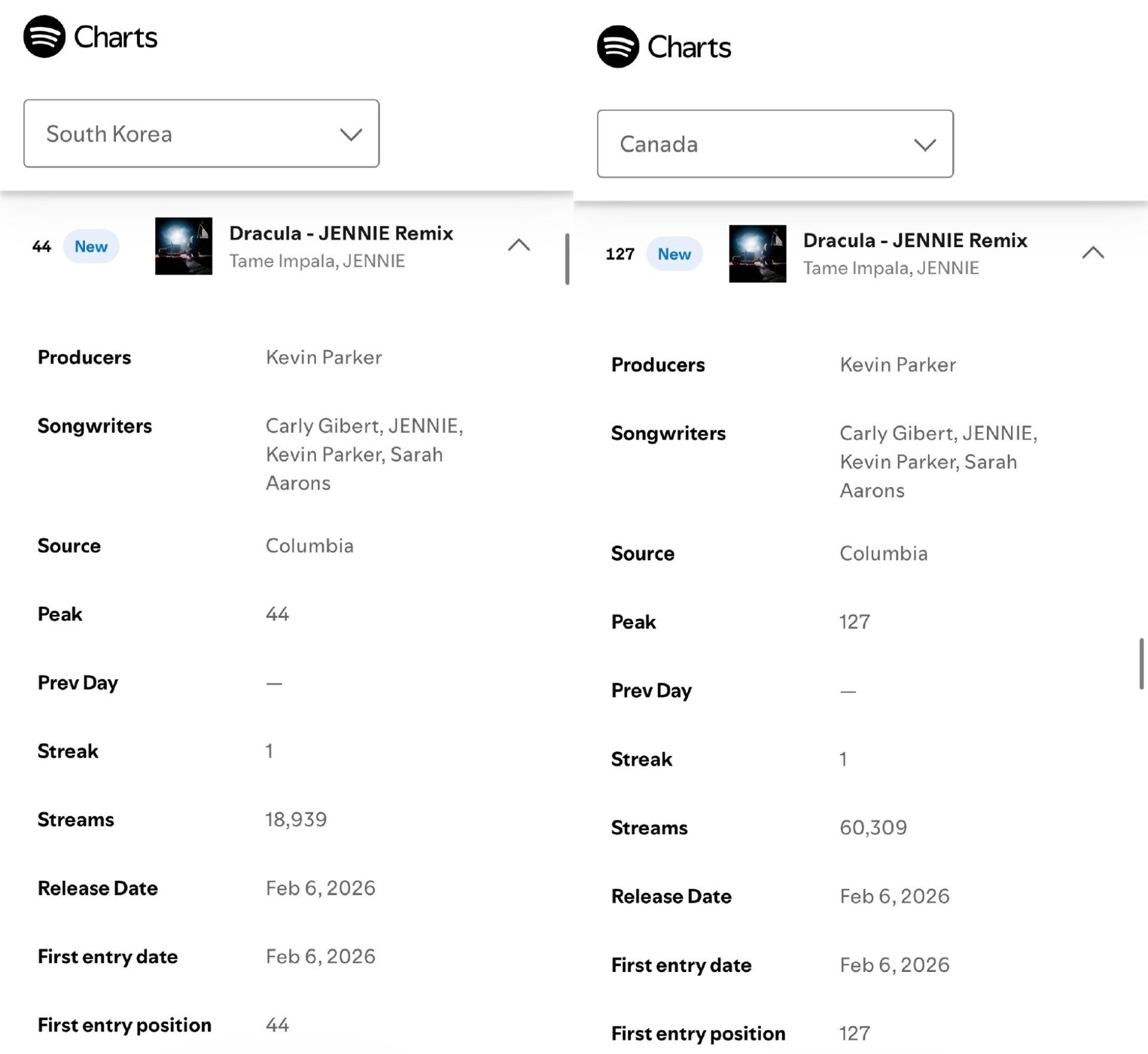1148x1054 pixels.
Task: Click the South Korea dropdown chevron arrow
Action: 351,135
